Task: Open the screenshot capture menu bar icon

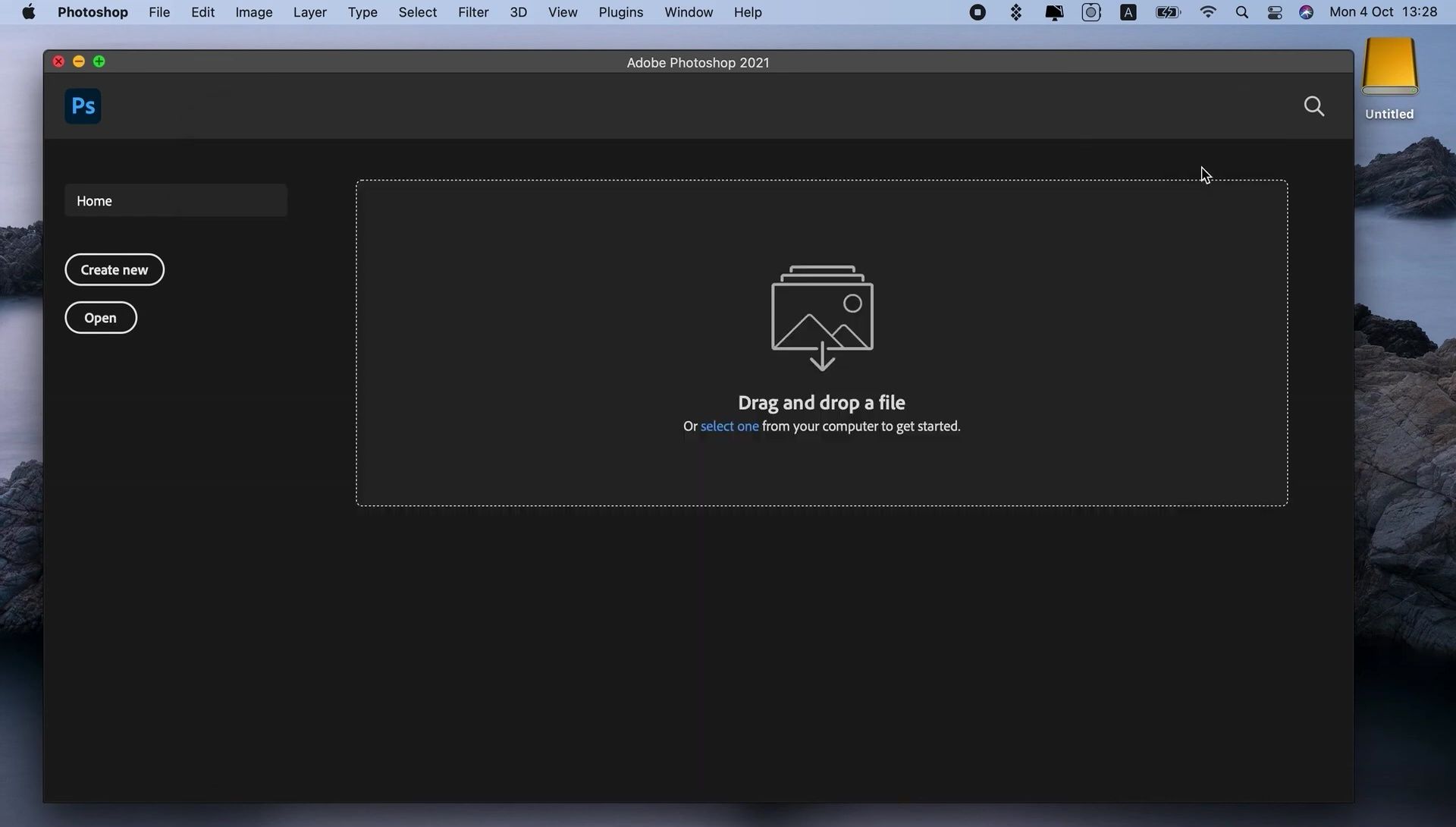Action: click(1091, 12)
